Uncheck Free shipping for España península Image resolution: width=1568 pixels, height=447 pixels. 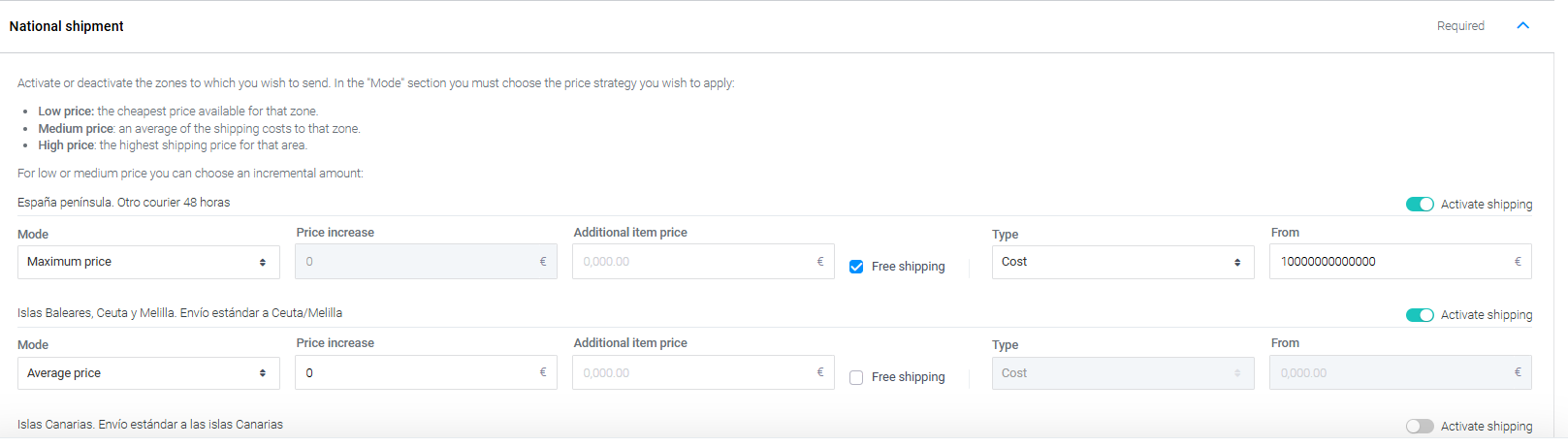pos(856,267)
